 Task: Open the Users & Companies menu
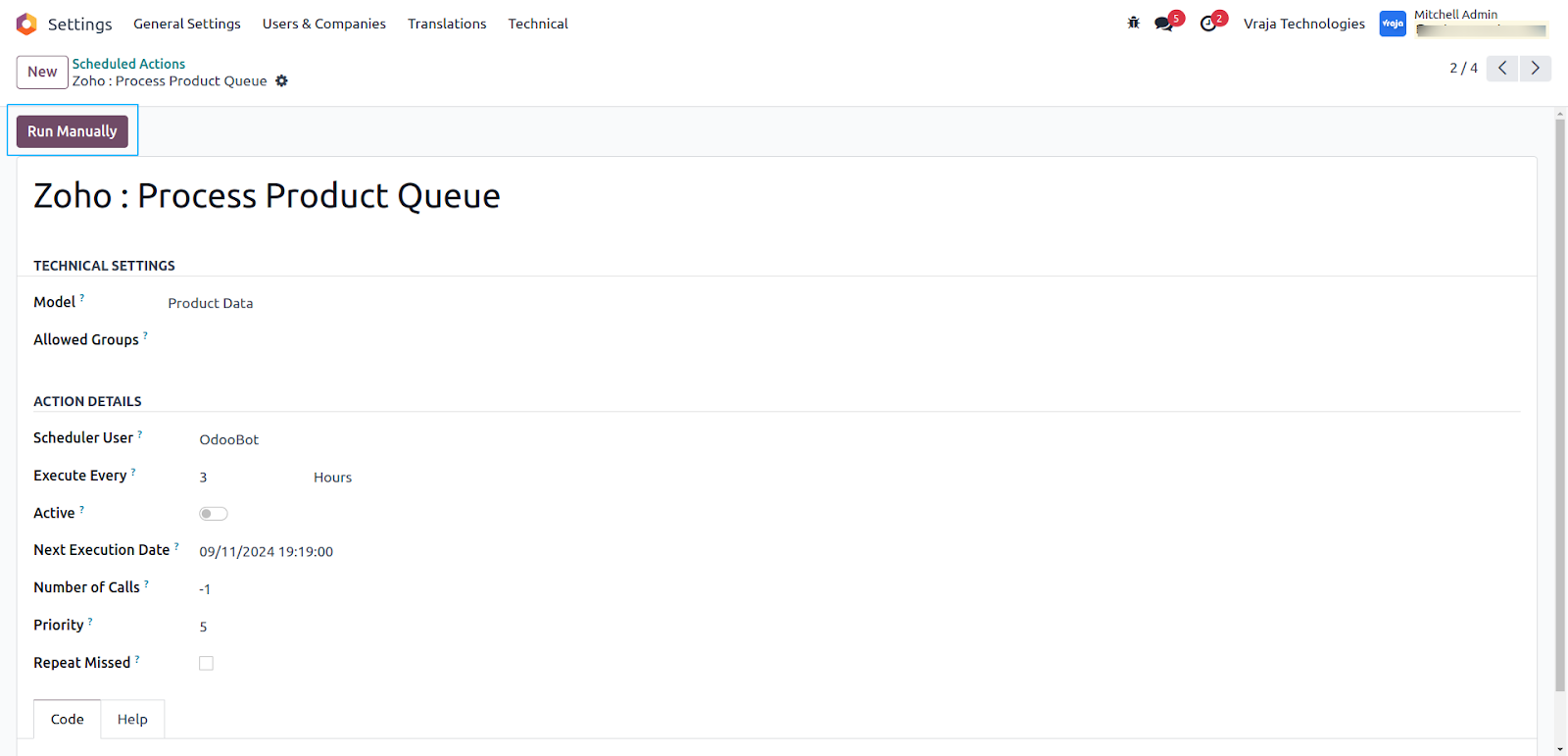point(324,24)
